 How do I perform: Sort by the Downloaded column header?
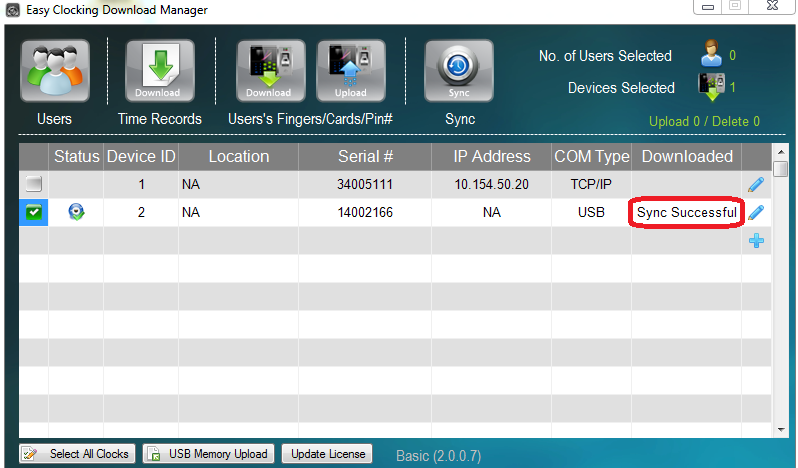(x=687, y=156)
